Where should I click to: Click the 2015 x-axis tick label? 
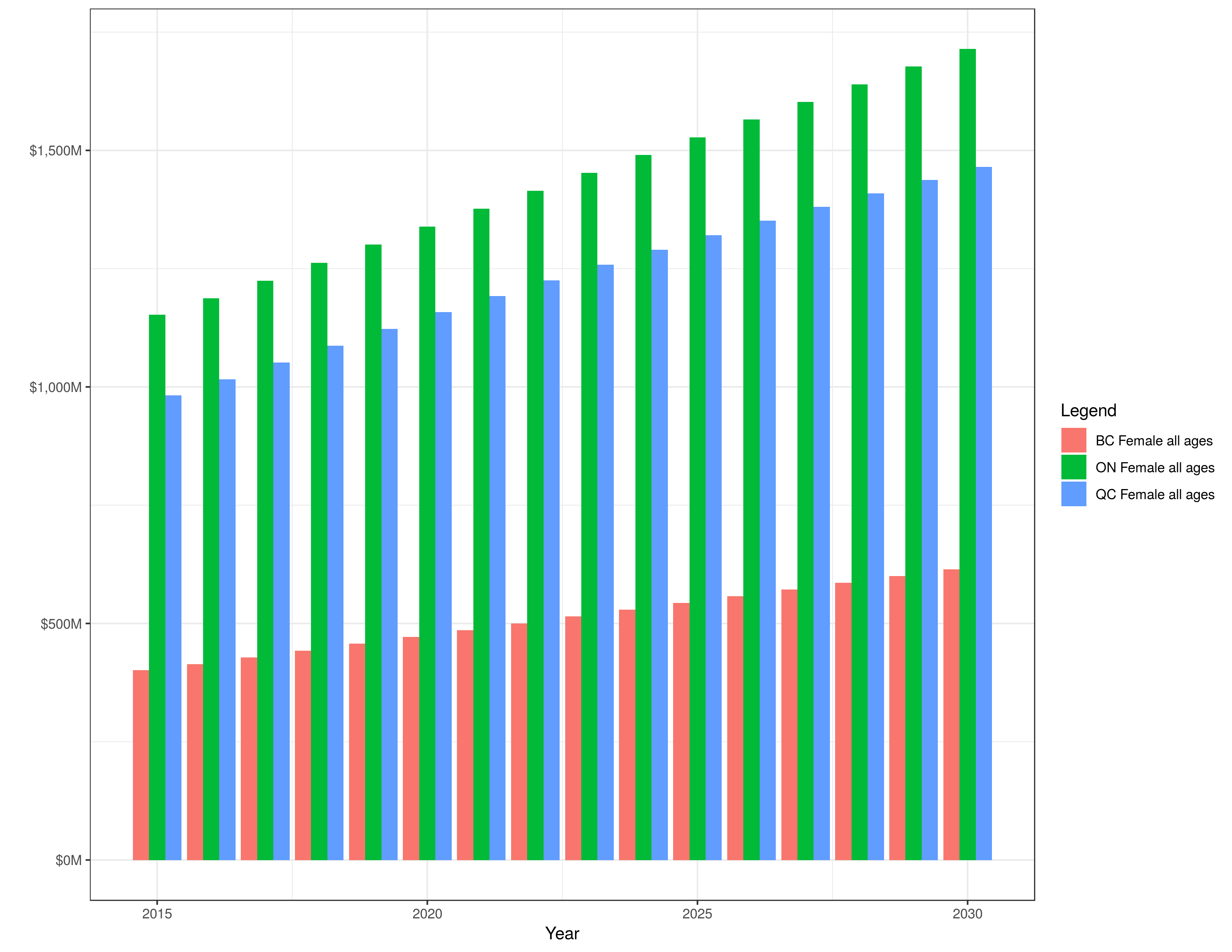click(x=157, y=914)
